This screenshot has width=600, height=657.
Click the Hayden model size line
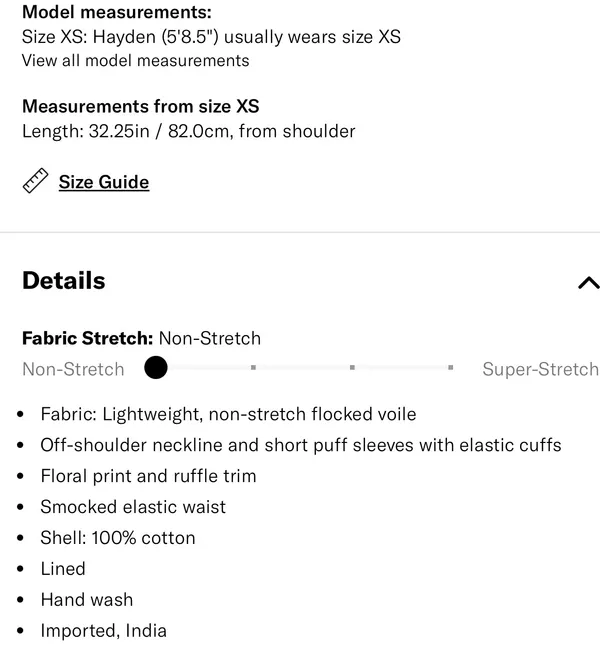211,37
